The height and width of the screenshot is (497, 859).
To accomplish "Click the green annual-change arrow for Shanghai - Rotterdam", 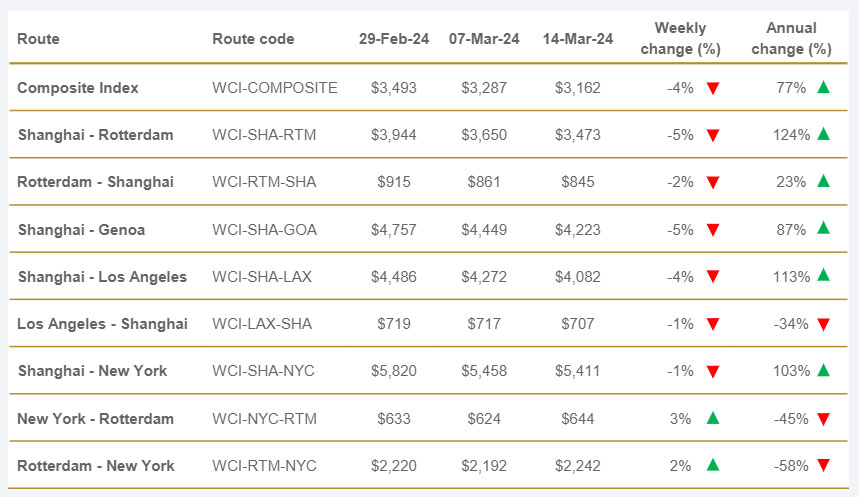I will 823,134.
